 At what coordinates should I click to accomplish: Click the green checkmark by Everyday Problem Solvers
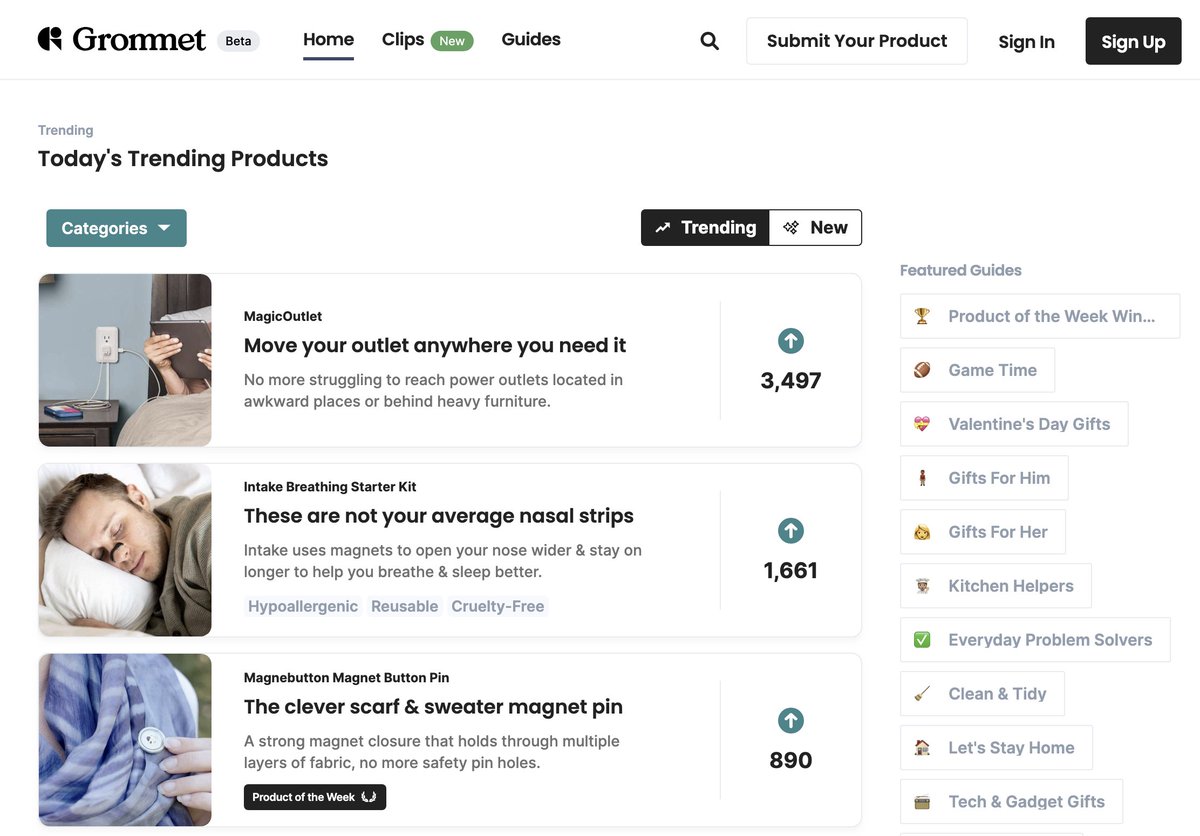tap(922, 640)
